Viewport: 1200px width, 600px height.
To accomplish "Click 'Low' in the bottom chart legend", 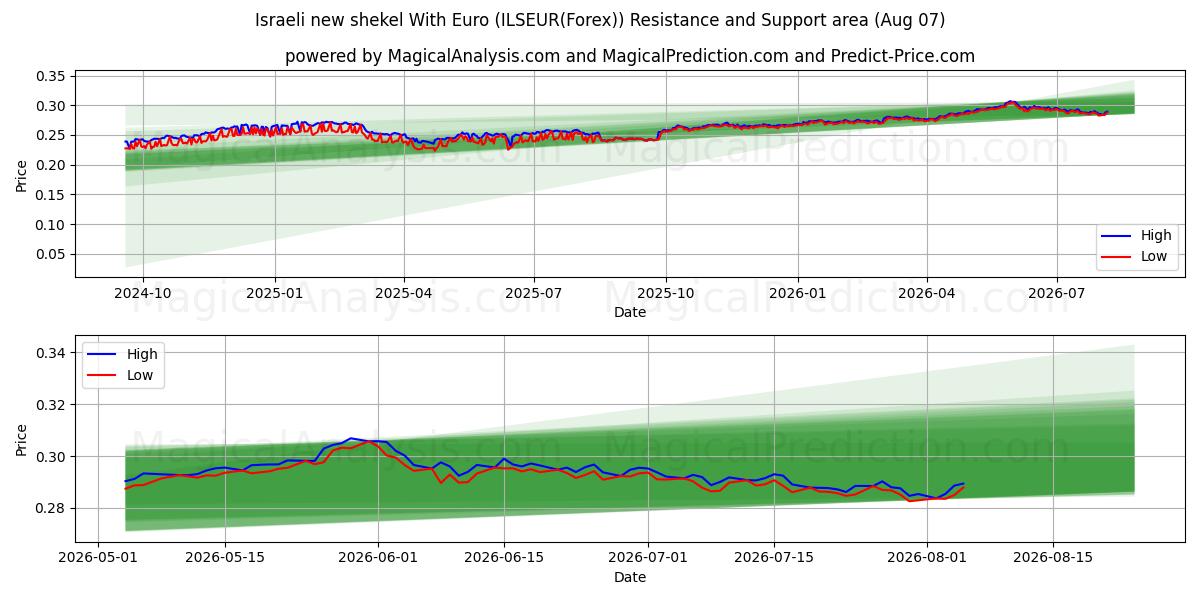I will [140, 374].
